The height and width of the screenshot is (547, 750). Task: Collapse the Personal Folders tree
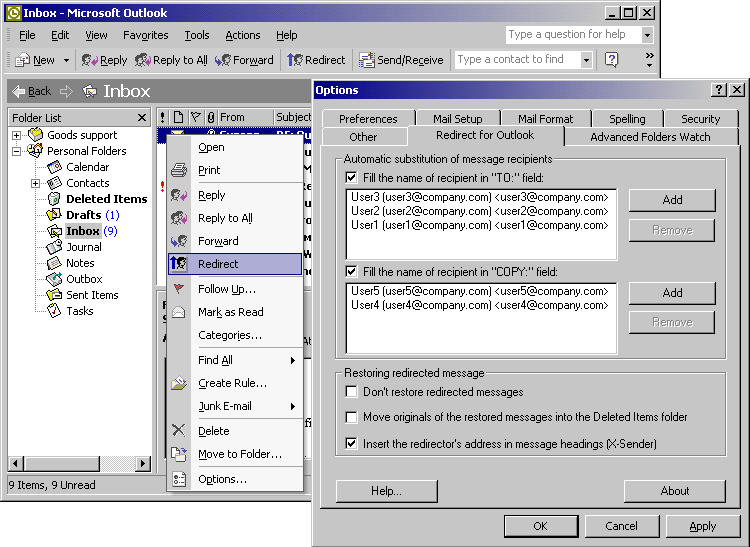click(x=16, y=151)
